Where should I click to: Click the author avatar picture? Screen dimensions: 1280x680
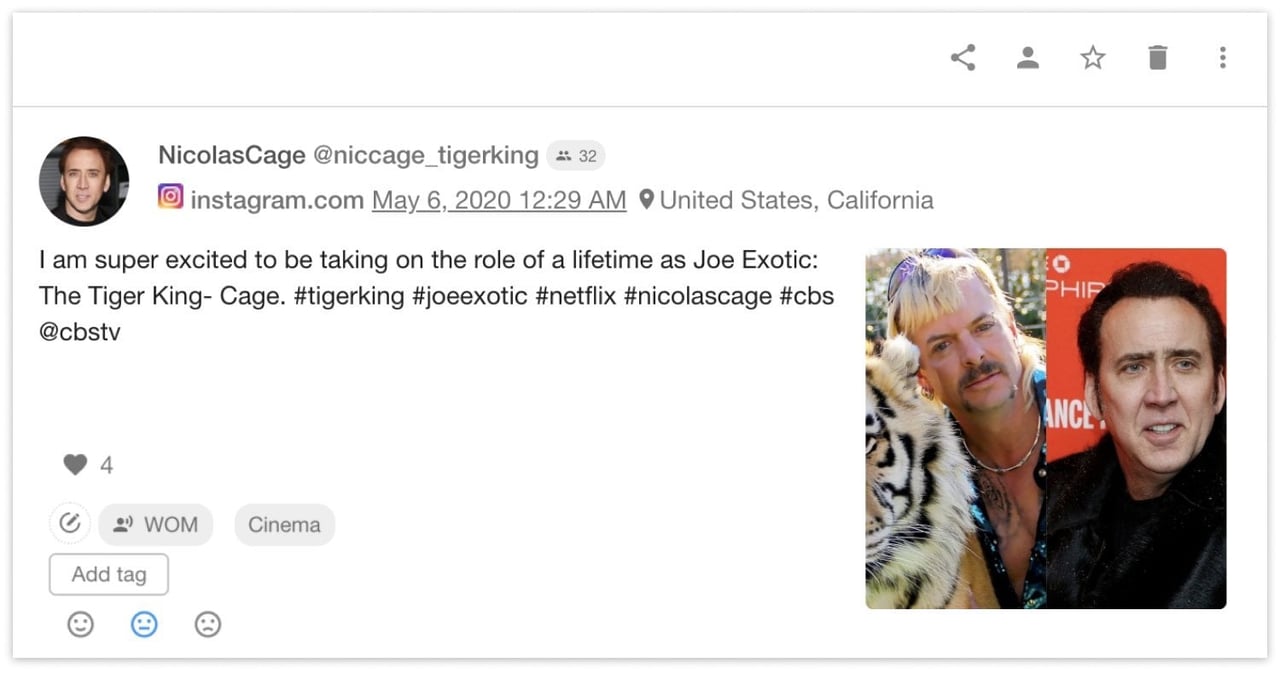tap(84, 181)
